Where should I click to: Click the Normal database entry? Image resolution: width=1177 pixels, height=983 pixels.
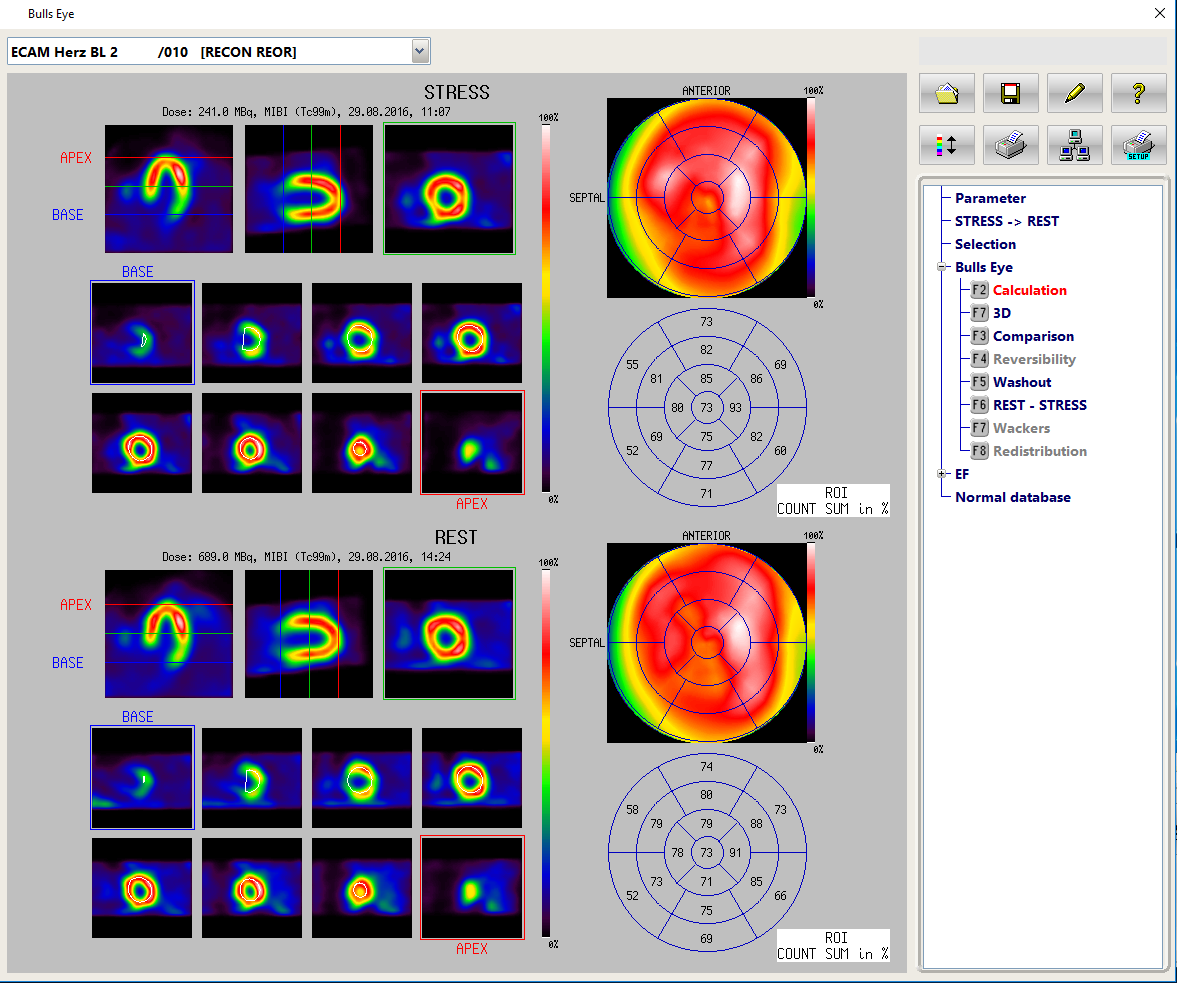point(1012,497)
